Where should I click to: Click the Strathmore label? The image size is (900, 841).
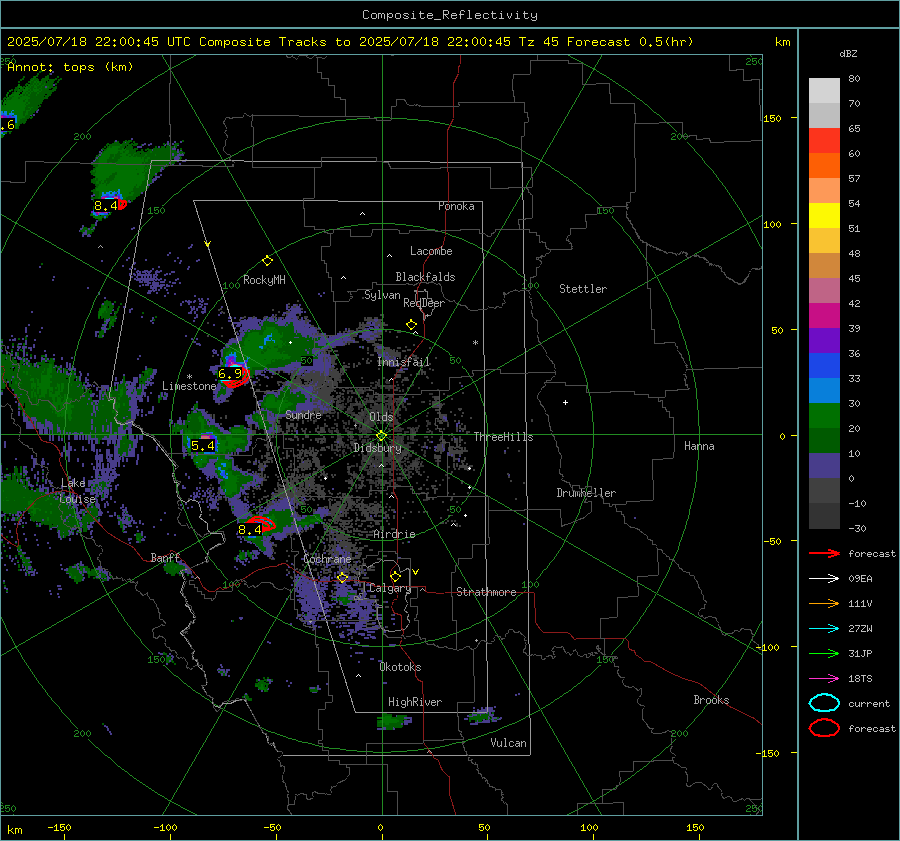(x=486, y=592)
